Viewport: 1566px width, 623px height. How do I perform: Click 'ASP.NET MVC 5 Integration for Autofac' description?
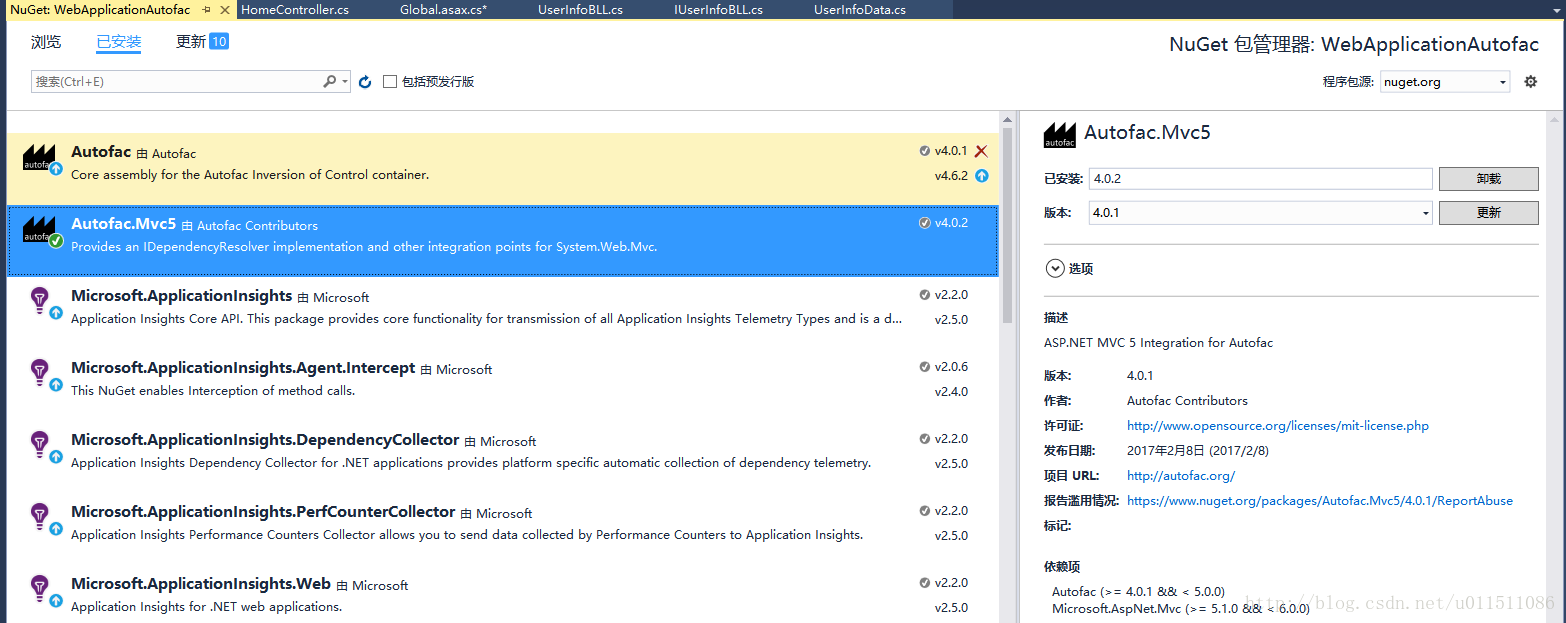pyautogui.click(x=1158, y=343)
